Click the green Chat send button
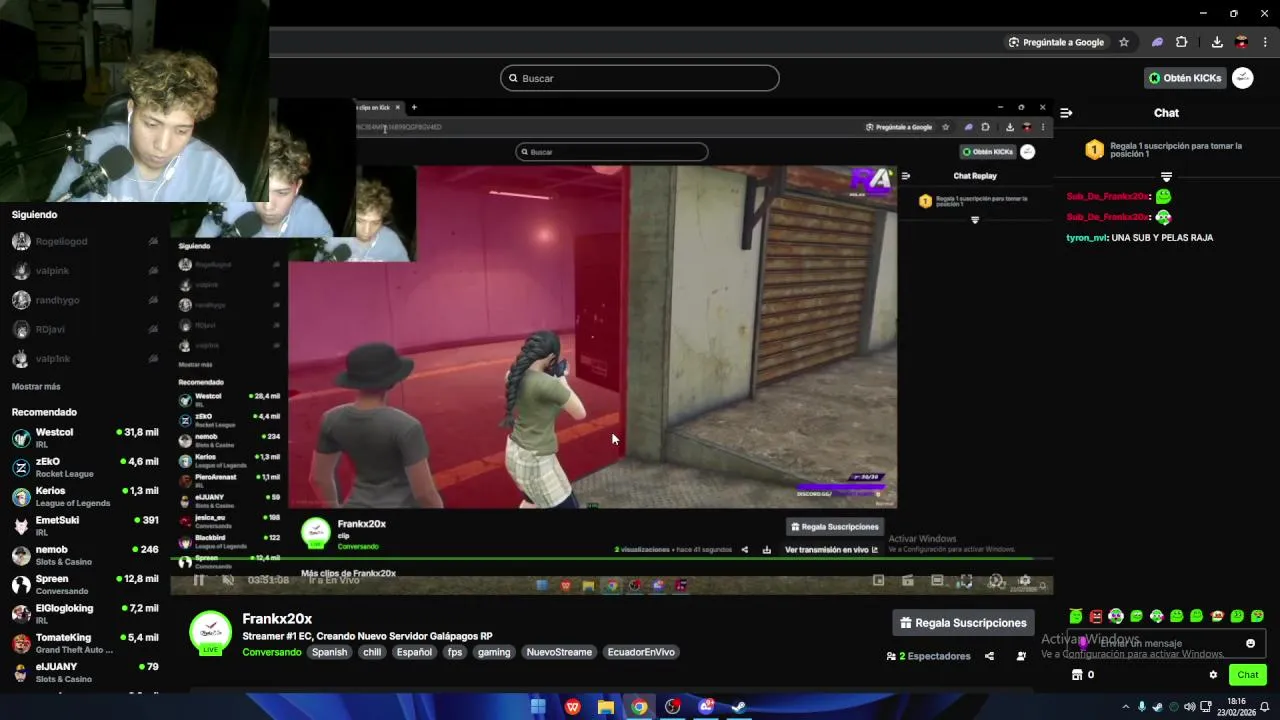Viewport: 1280px width, 720px height. pos(1247,675)
